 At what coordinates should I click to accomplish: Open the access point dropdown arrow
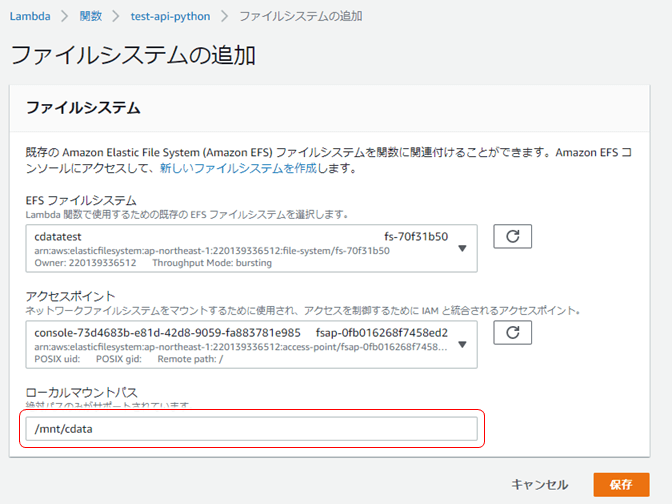tap(462, 345)
